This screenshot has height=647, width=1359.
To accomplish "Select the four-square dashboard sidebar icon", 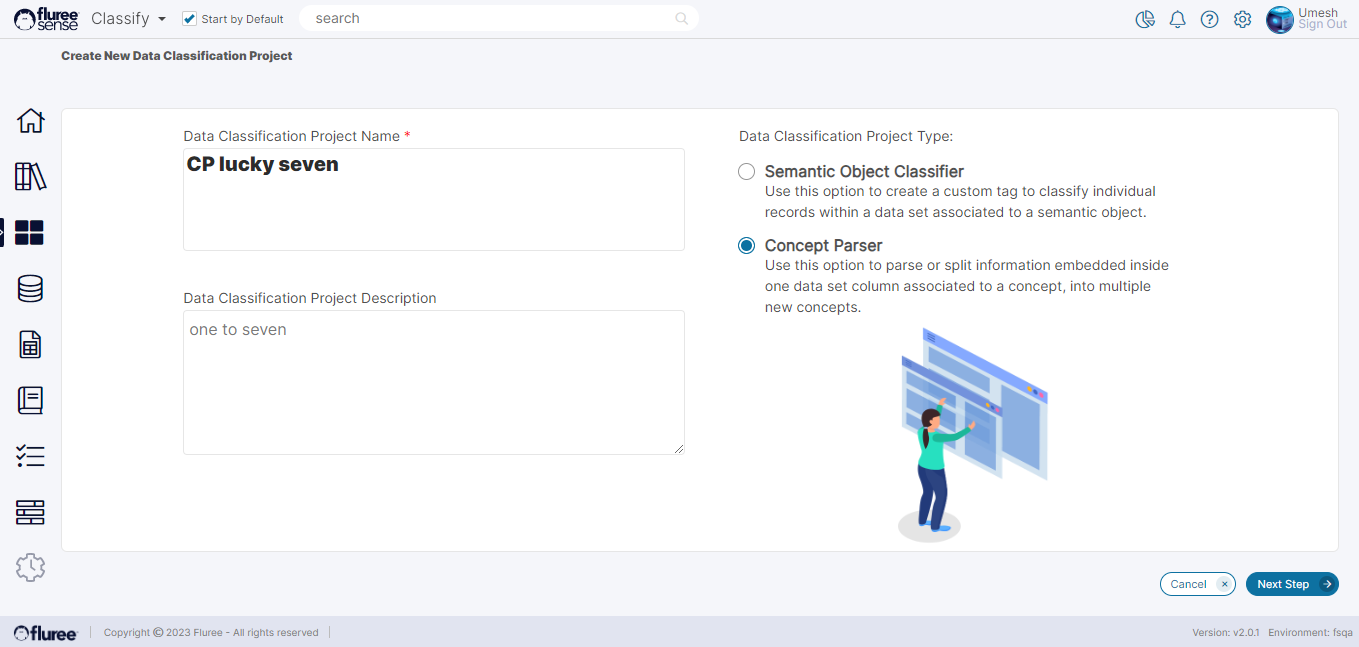I will (30, 233).
